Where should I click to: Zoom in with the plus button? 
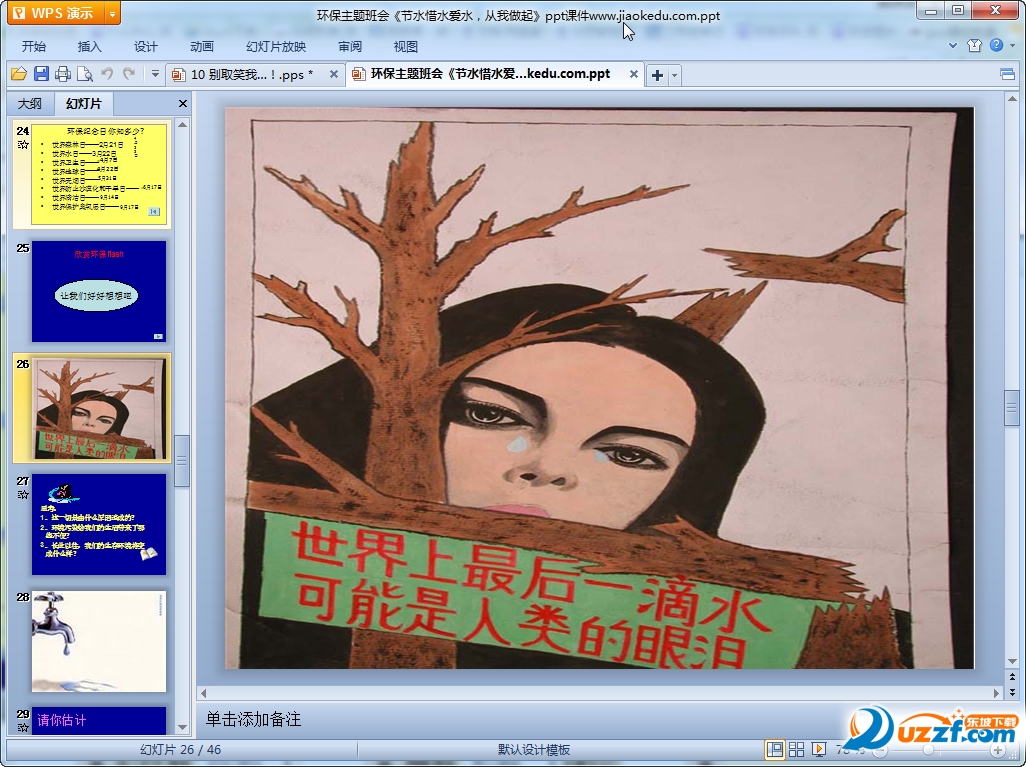997,750
